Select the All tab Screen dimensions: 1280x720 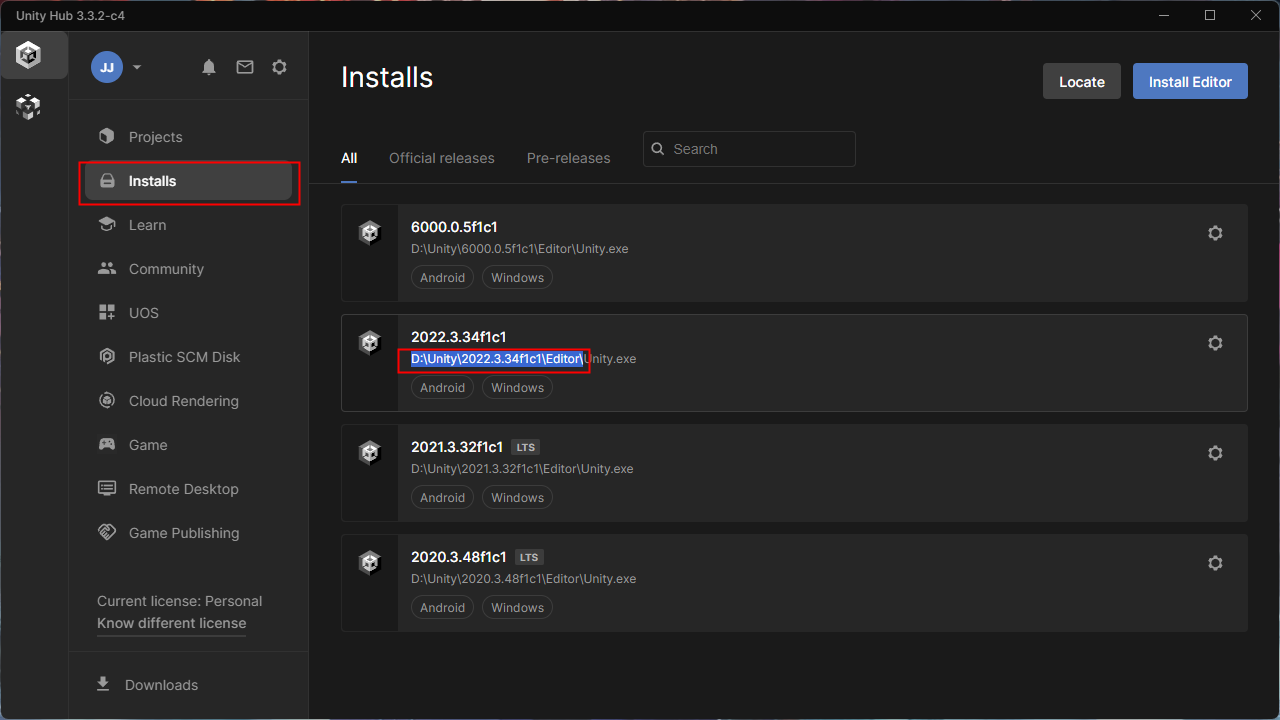coord(349,158)
